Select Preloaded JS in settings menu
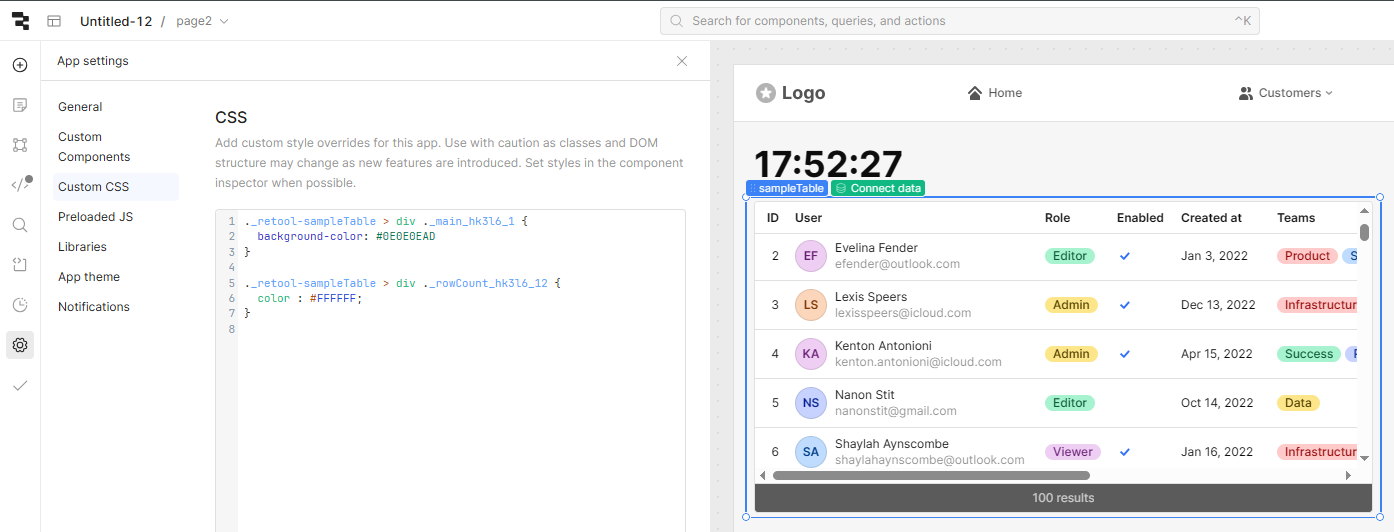This screenshot has width=1394, height=532. [x=95, y=217]
